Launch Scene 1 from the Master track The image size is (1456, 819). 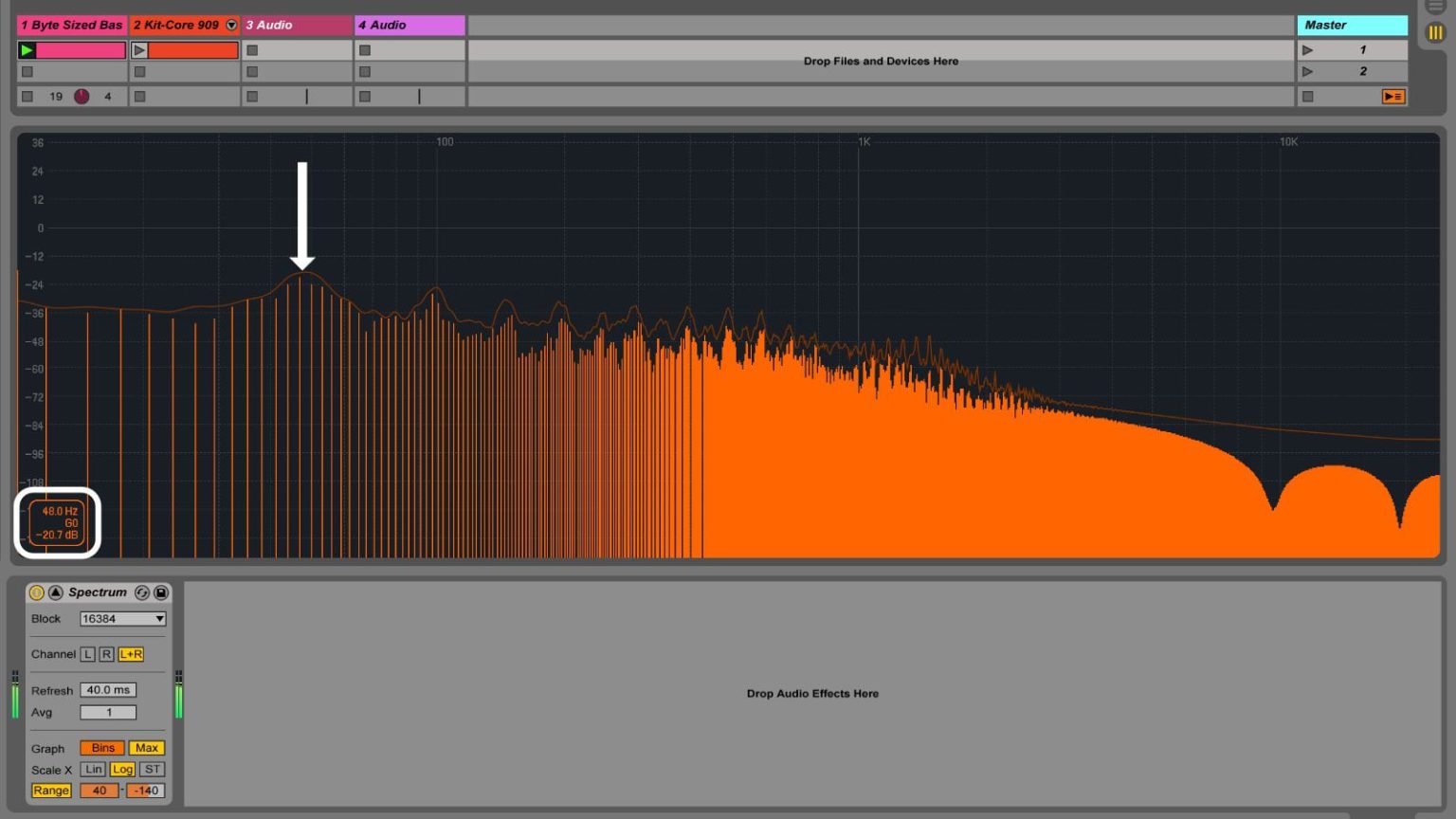click(1307, 49)
